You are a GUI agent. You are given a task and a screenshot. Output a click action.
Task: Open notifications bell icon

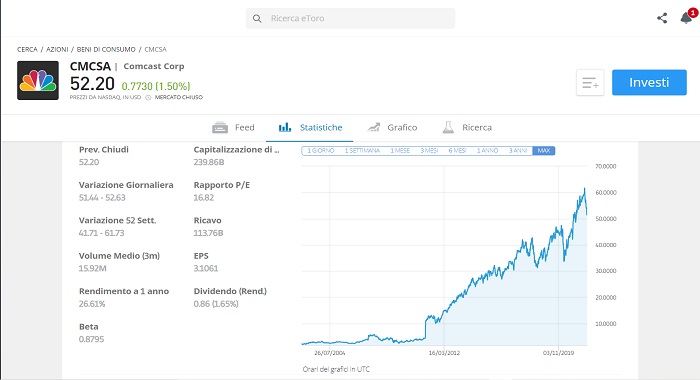coord(686,17)
